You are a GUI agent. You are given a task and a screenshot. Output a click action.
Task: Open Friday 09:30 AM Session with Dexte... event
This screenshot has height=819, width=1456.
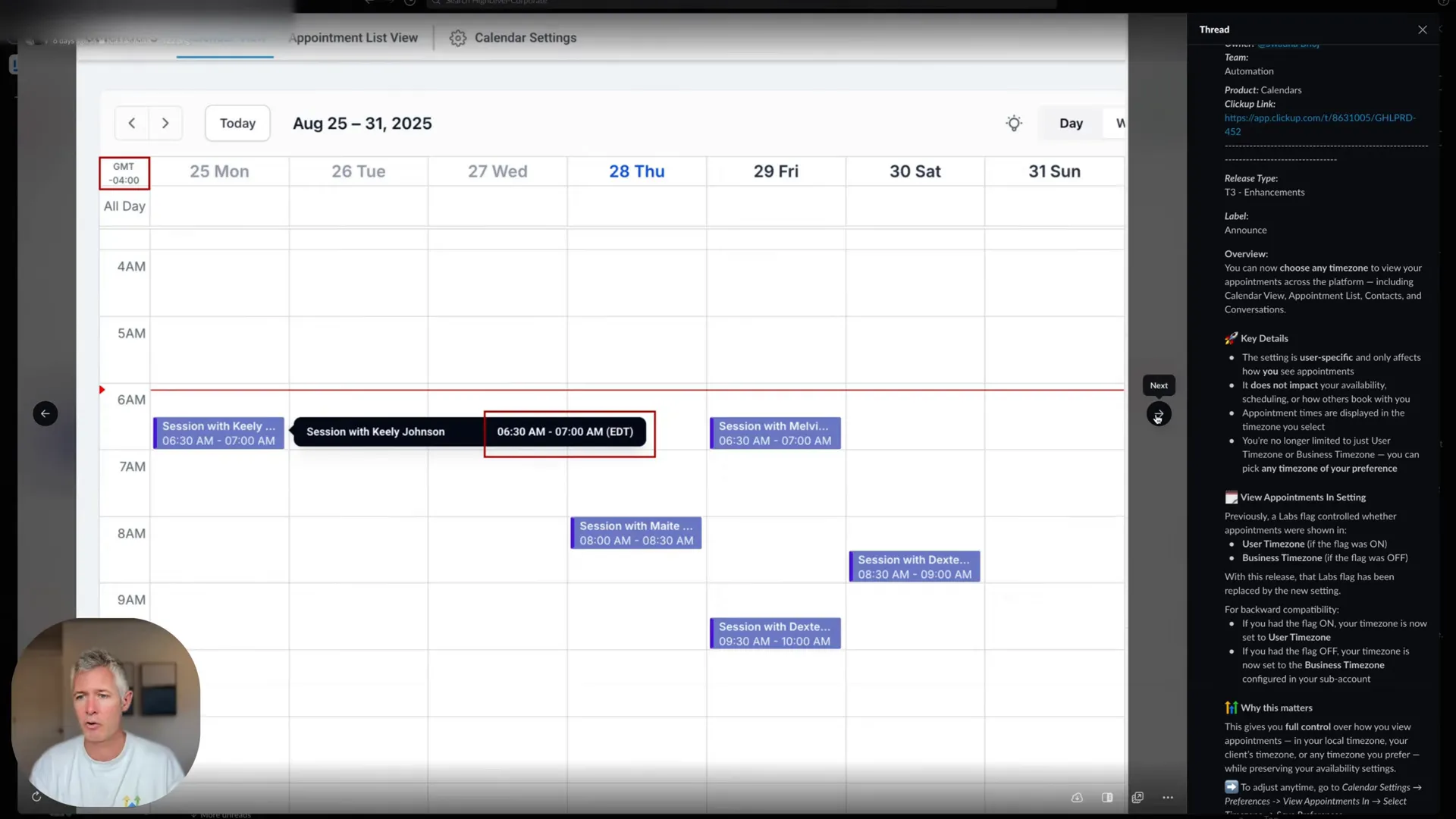(775, 633)
